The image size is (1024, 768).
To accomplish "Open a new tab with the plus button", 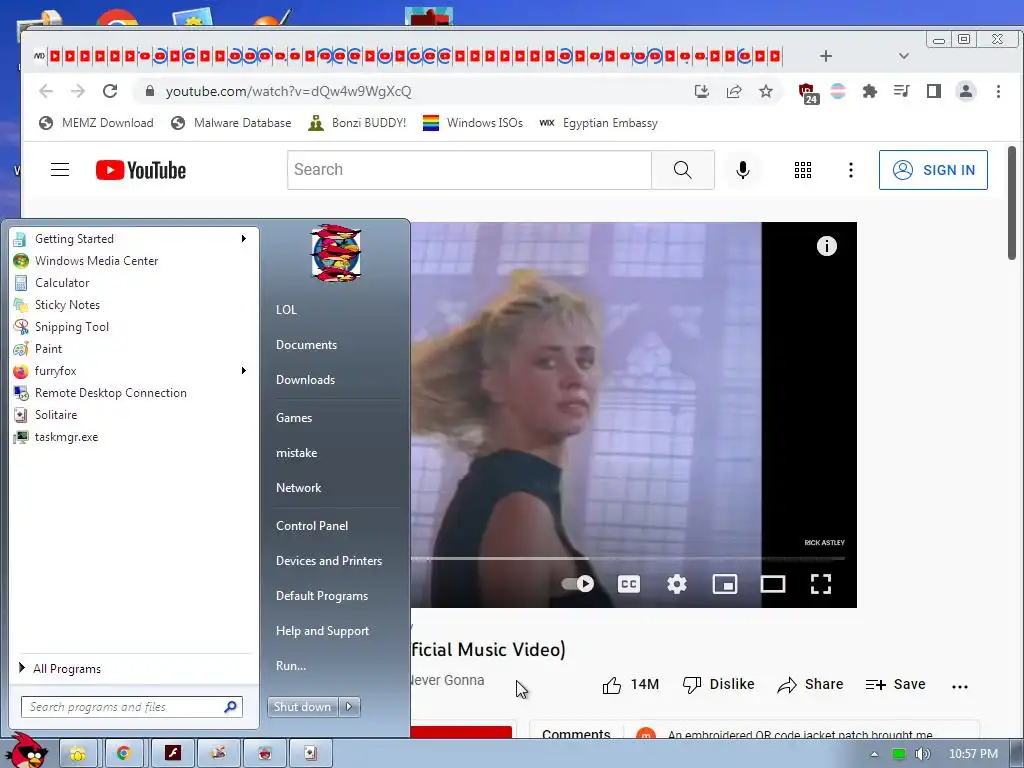I will (x=825, y=56).
